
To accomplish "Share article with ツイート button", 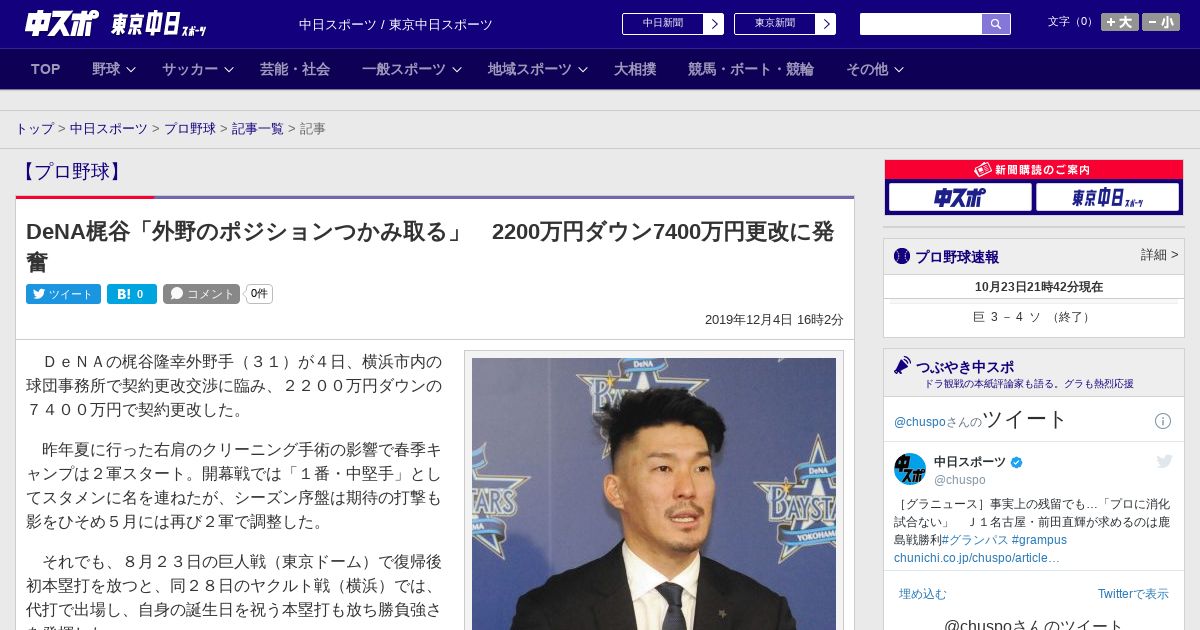I will (63, 294).
